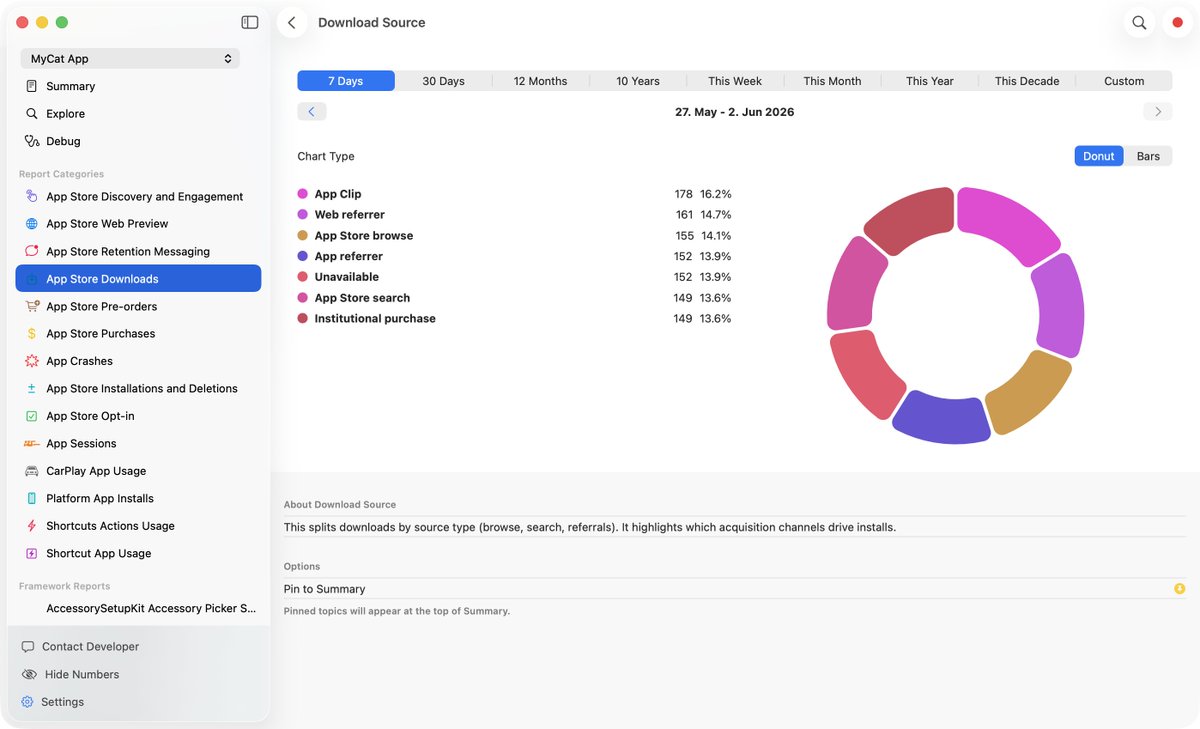Click the Institutional purchase legend row
Screen dimensions: 1200x729
click(x=515, y=319)
